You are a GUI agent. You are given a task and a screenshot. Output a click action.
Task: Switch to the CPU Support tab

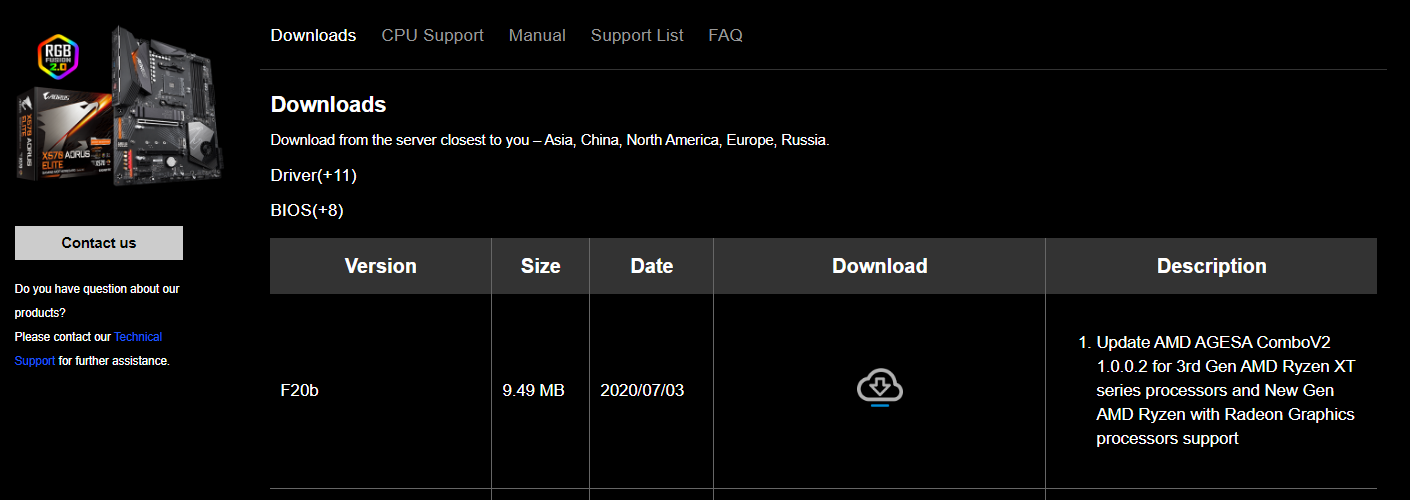[432, 35]
